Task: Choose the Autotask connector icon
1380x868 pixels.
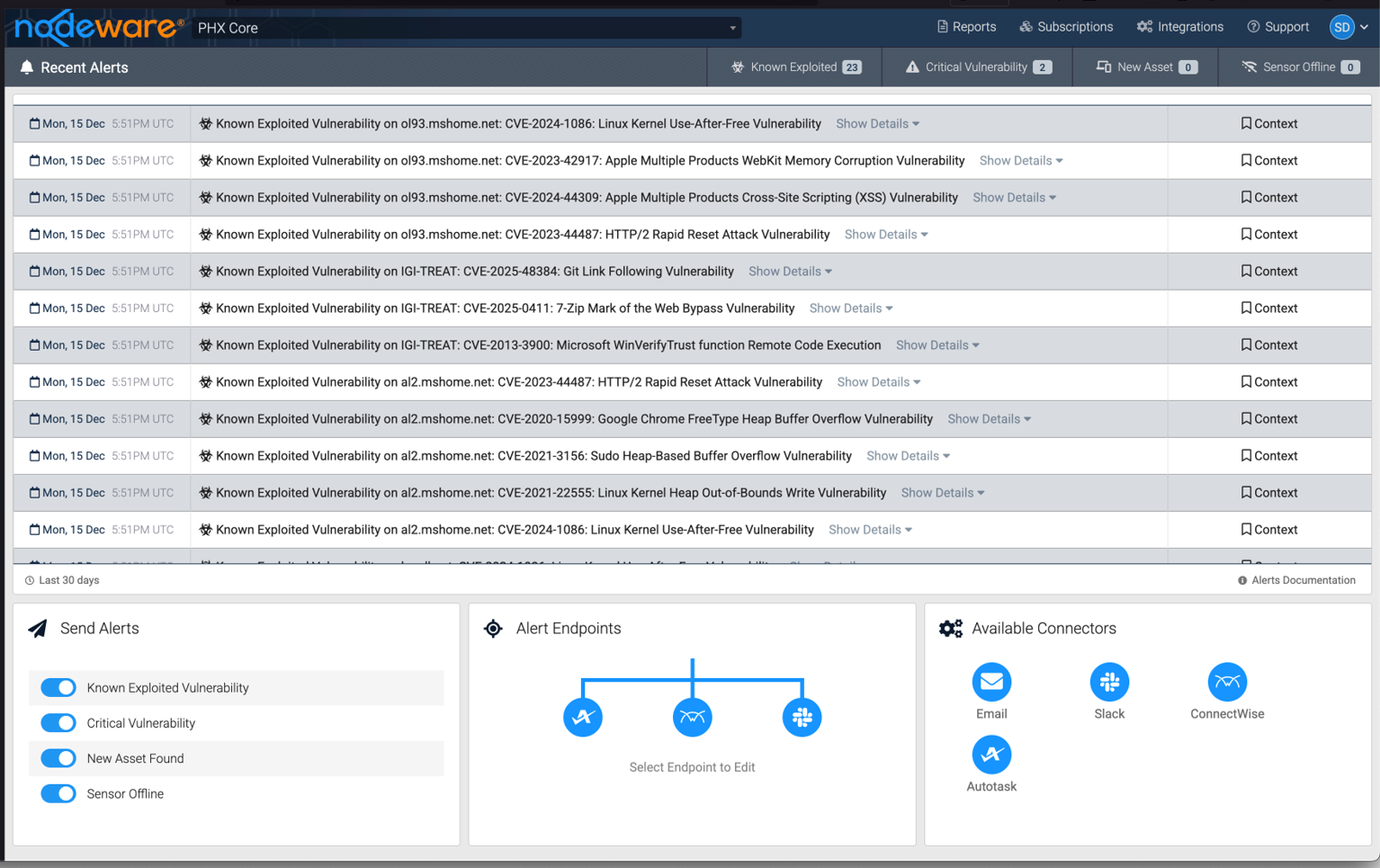Action: click(991, 755)
